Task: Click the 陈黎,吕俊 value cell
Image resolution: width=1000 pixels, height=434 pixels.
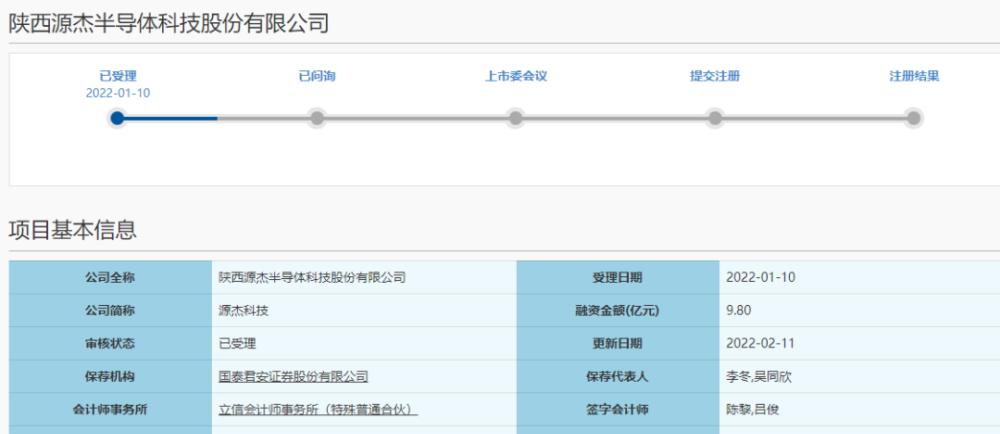Action: [x=860, y=410]
